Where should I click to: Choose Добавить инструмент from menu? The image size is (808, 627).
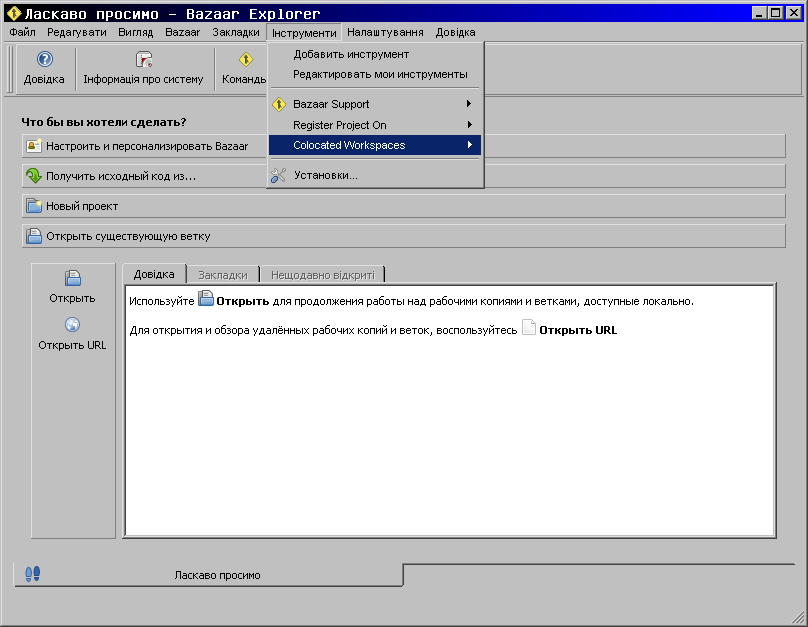tap(350, 54)
